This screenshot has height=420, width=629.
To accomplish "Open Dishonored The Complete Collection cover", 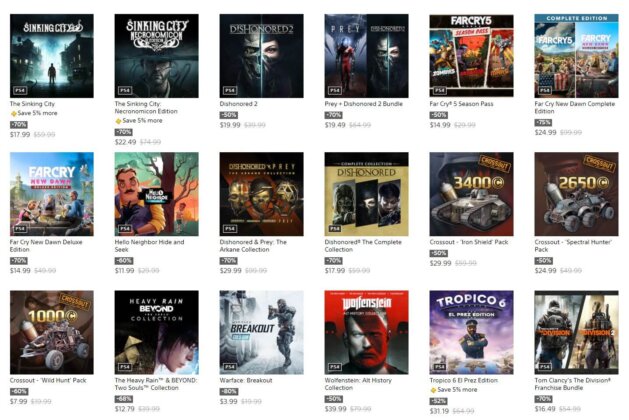I will 366,194.
